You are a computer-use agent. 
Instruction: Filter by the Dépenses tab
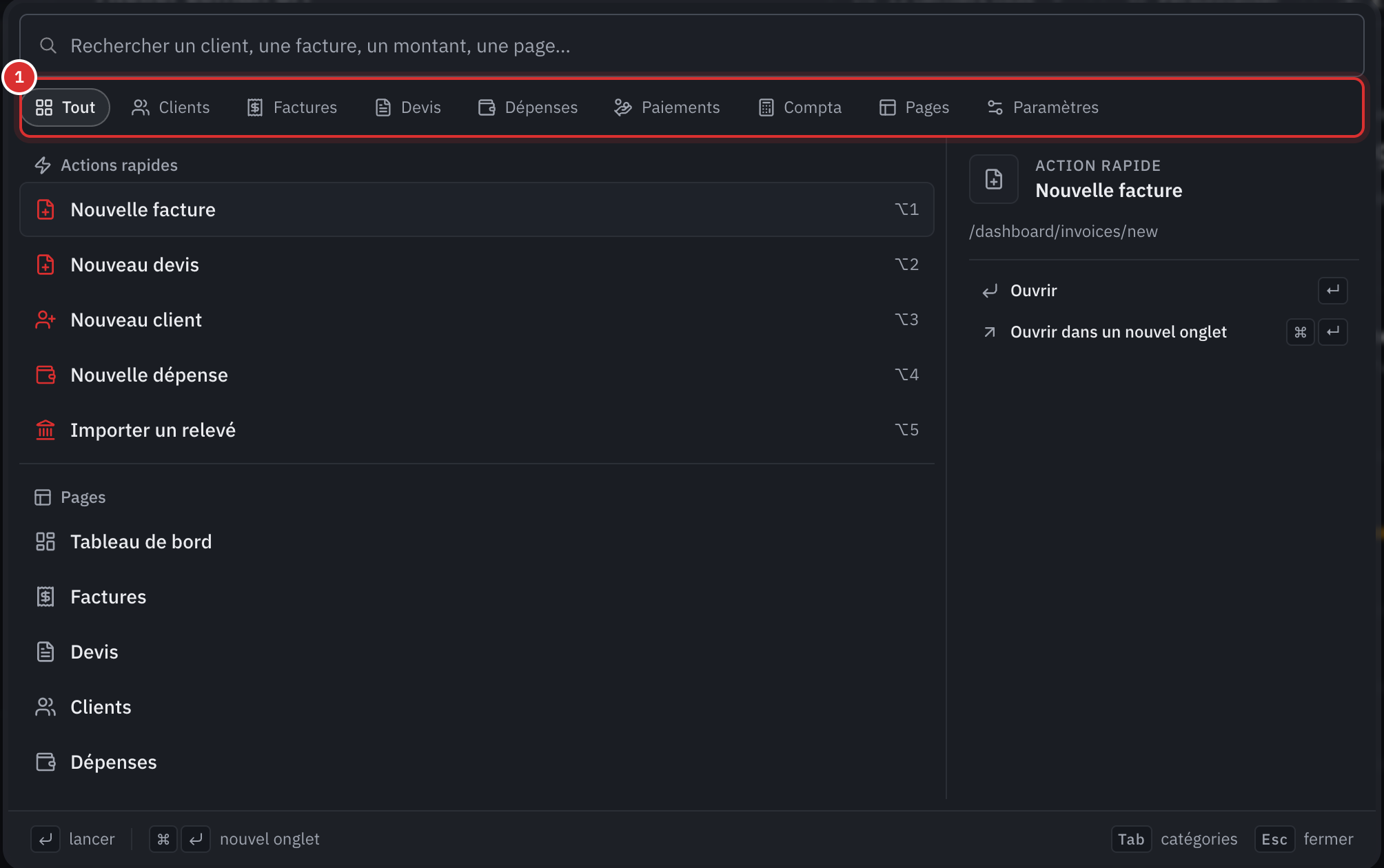point(528,107)
